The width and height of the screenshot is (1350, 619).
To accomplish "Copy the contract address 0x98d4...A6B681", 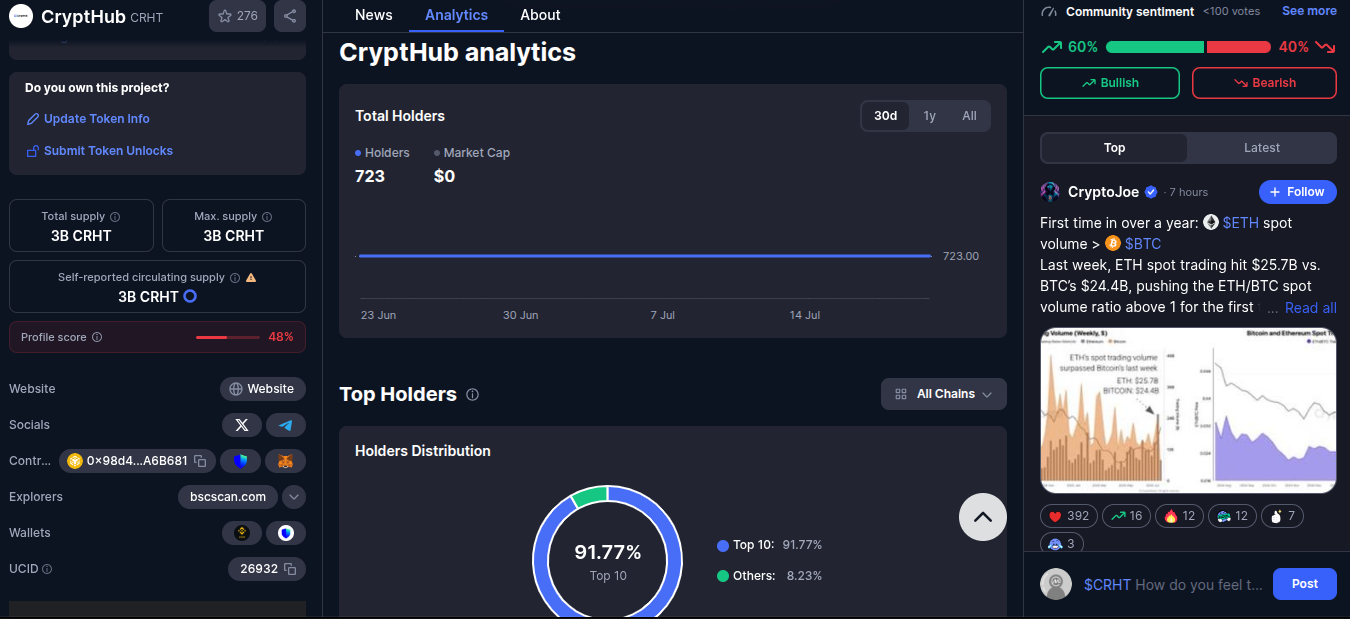I will pos(200,461).
